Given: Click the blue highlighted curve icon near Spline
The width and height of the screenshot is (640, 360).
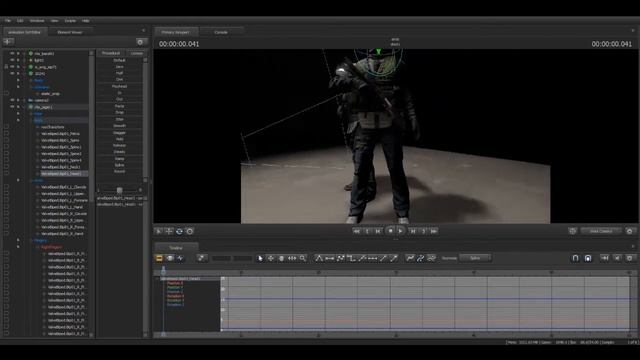Looking at the screenshot, I should click(x=420, y=258).
